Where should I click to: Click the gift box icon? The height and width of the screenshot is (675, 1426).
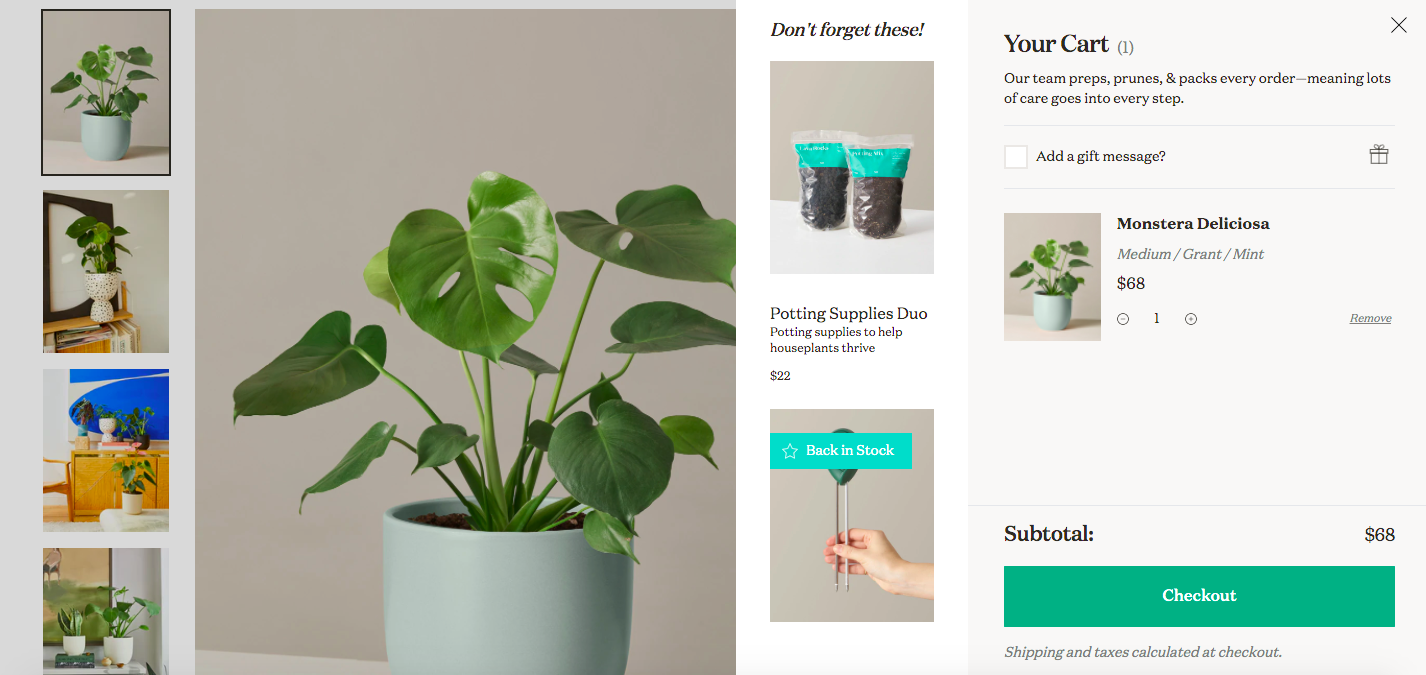[1379, 155]
